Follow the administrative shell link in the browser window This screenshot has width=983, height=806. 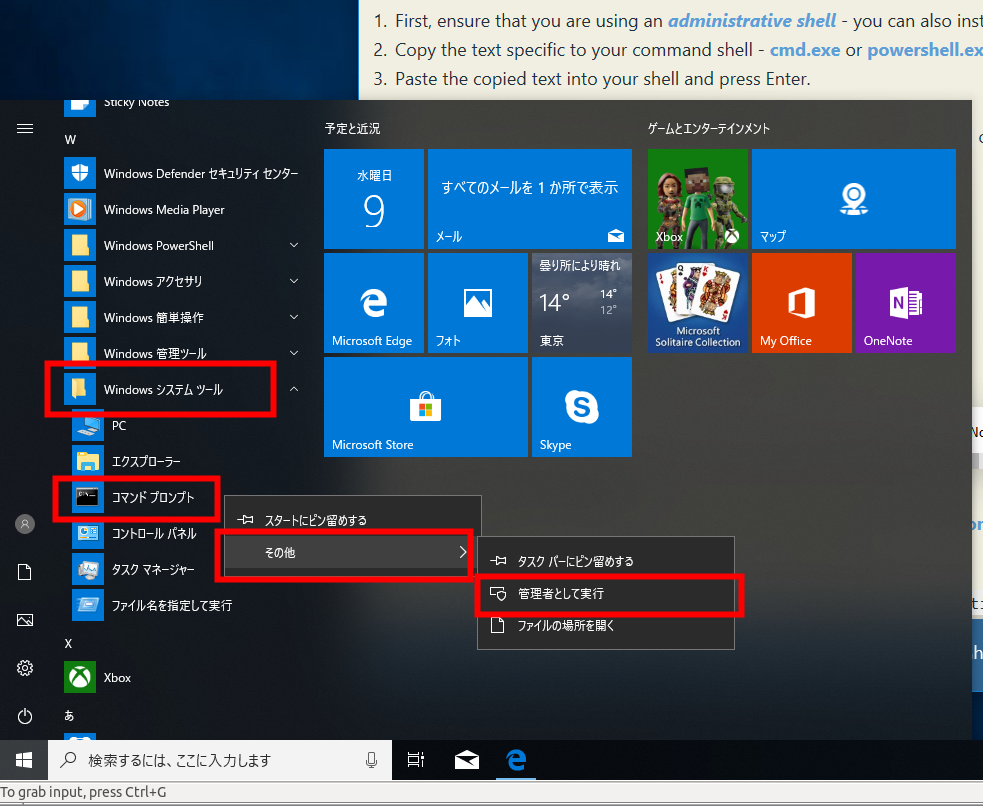pos(752,21)
